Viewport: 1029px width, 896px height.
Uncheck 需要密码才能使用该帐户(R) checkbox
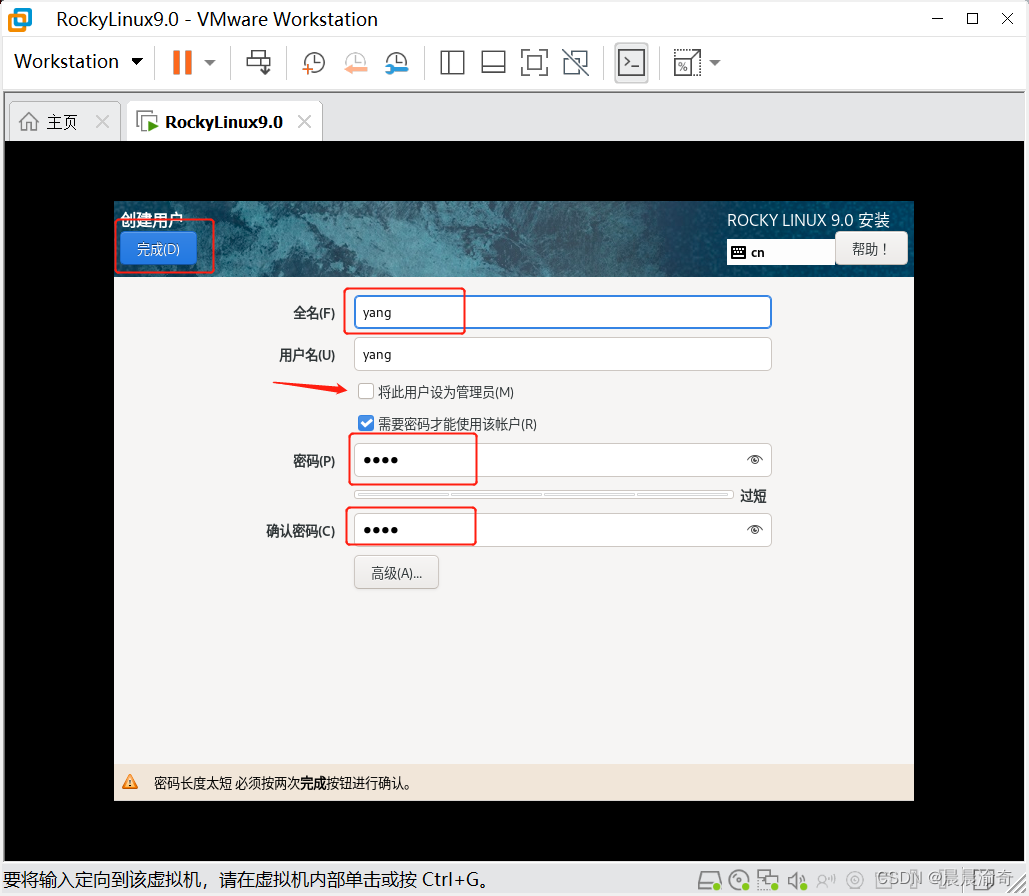(366, 423)
